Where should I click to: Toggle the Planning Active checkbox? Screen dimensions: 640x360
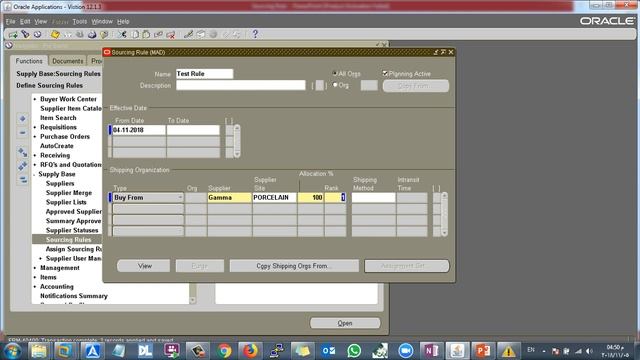tap(384, 73)
